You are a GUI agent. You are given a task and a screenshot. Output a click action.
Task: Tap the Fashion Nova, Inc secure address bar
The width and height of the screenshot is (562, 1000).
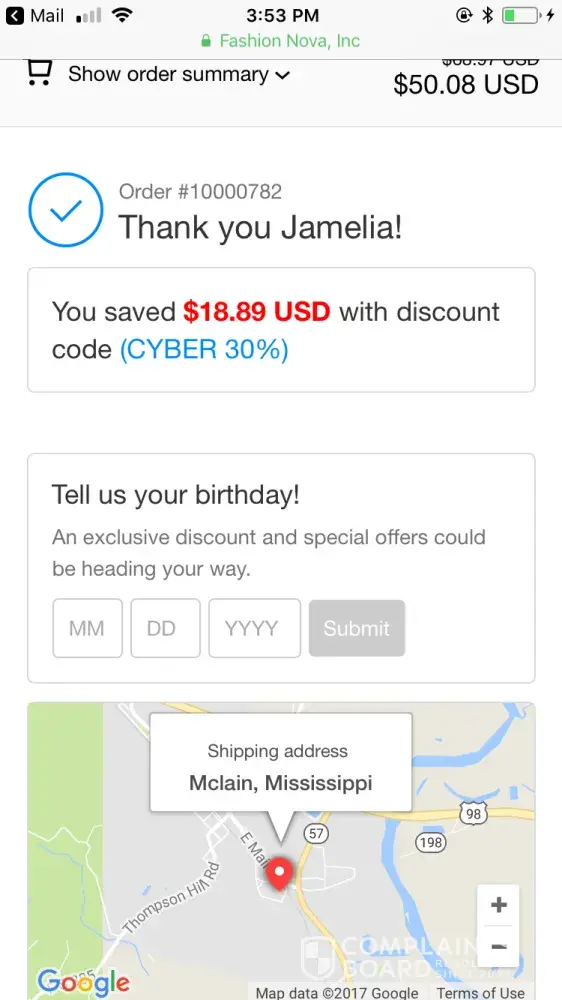pyautogui.click(x=281, y=41)
